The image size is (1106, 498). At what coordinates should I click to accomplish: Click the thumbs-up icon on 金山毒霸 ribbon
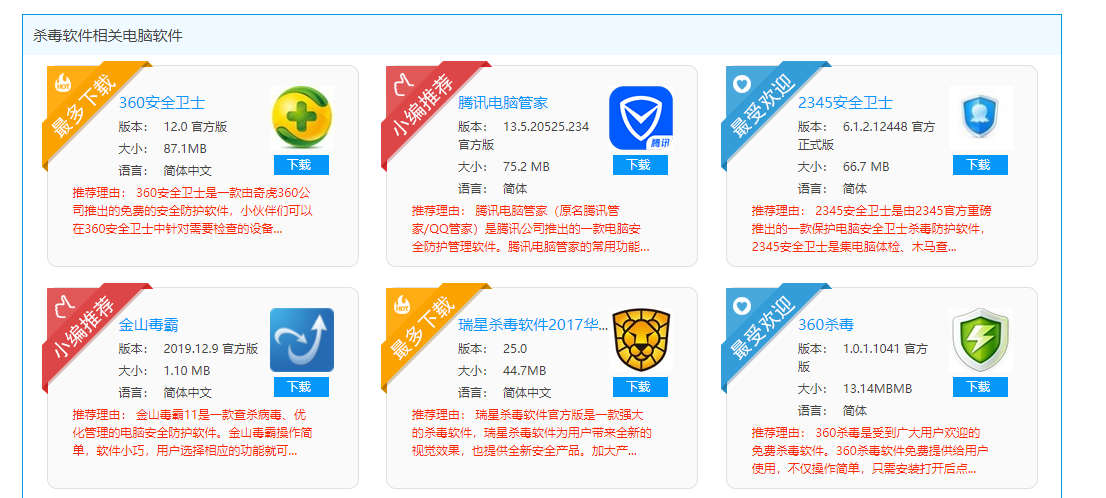pos(63,305)
